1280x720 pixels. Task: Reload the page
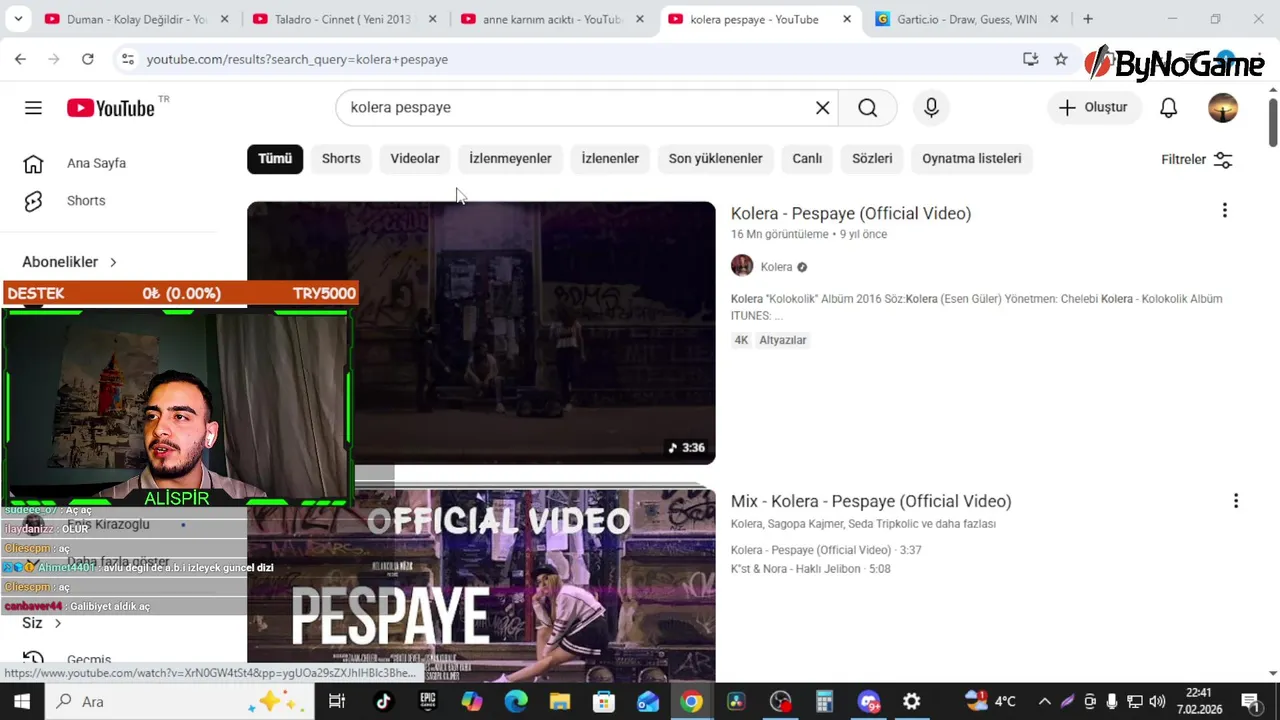coord(88,59)
